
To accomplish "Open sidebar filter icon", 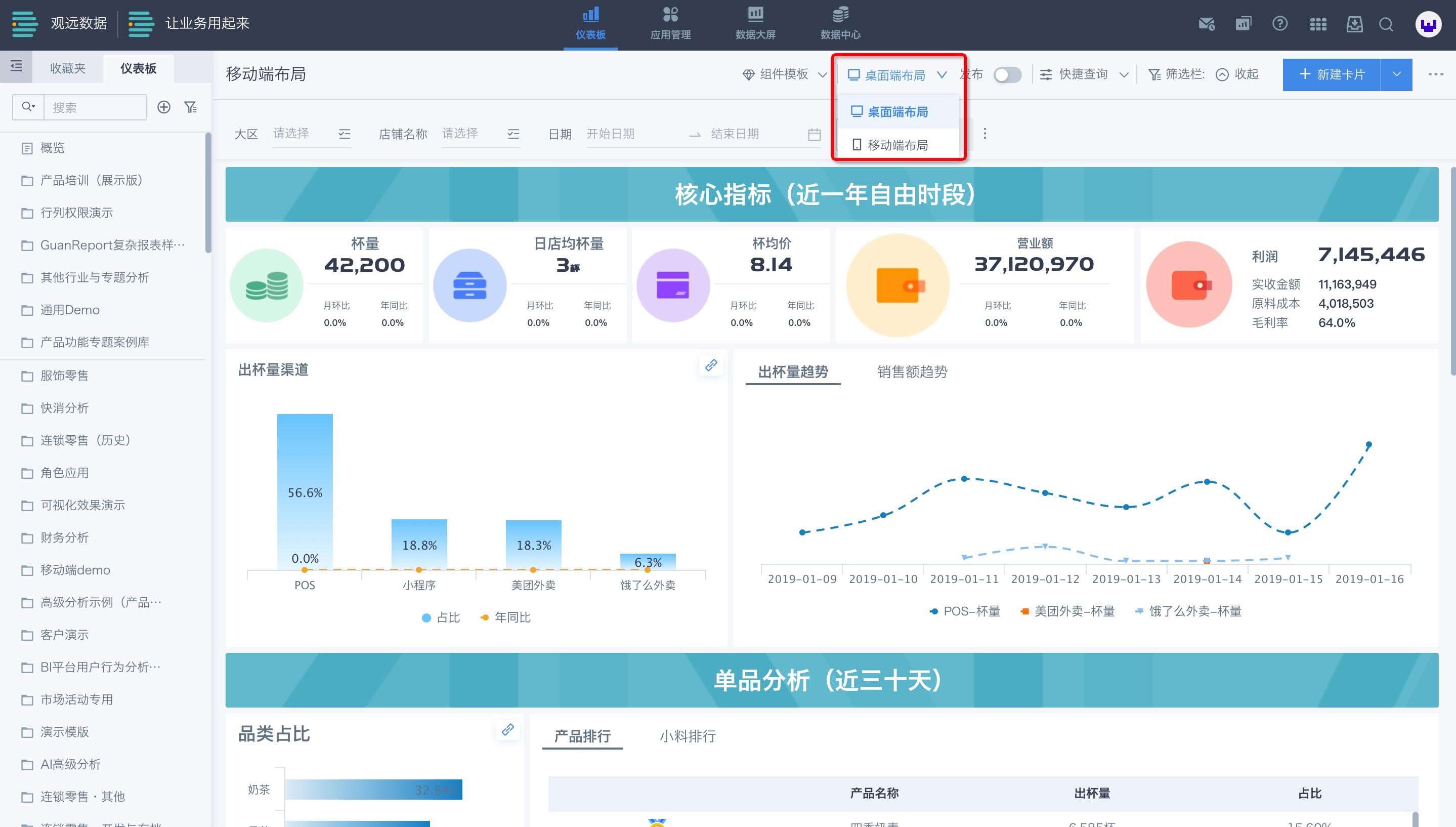I will (191, 107).
